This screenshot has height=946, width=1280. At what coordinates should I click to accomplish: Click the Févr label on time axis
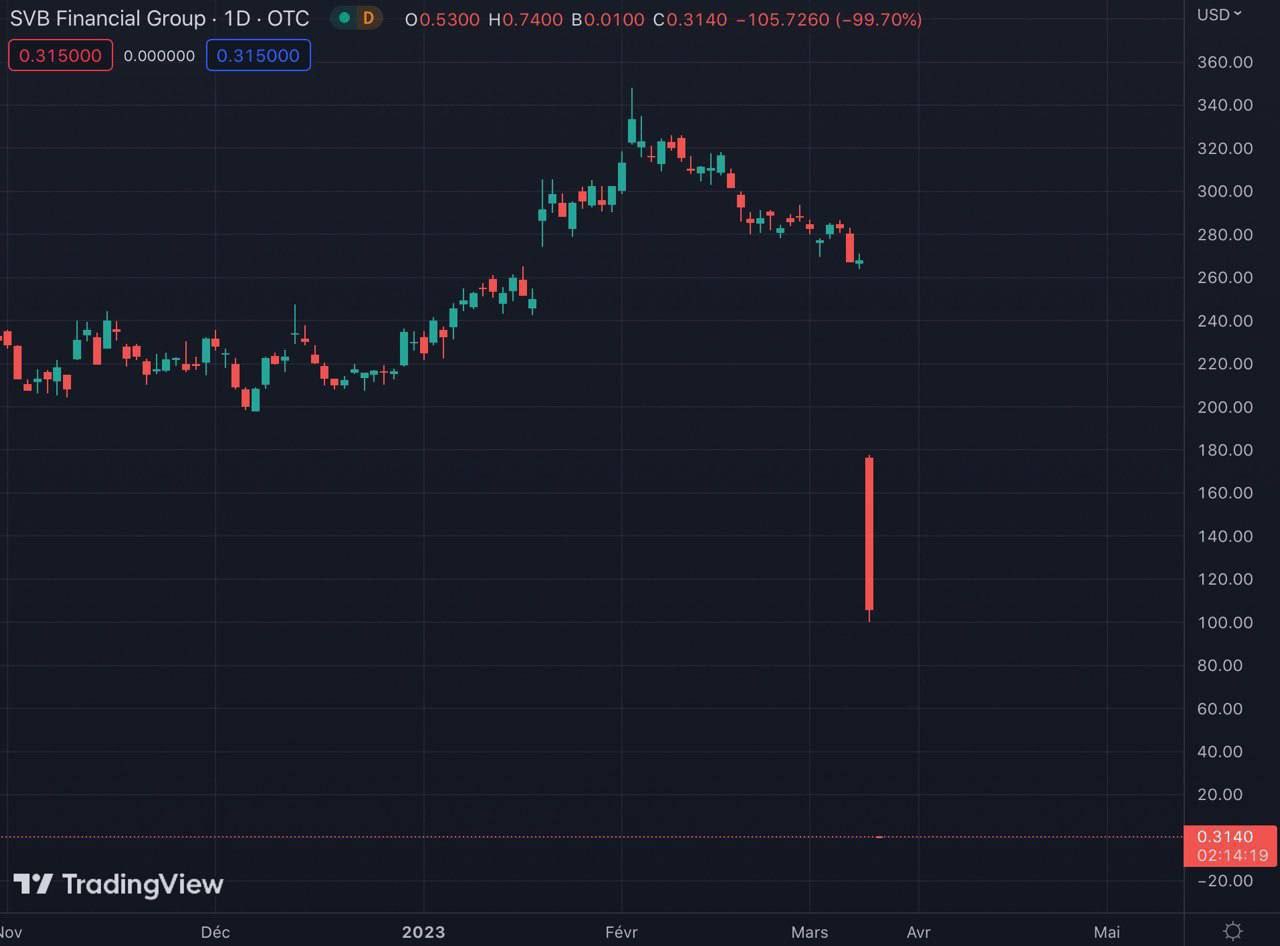pyautogui.click(x=621, y=932)
